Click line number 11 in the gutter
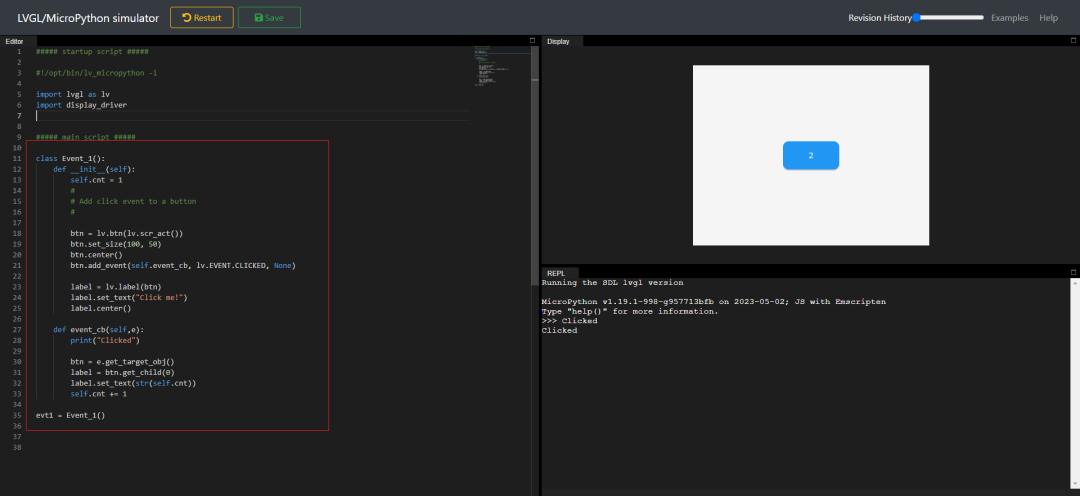Viewport: 1080px width, 496px height. click(x=18, y=159)
